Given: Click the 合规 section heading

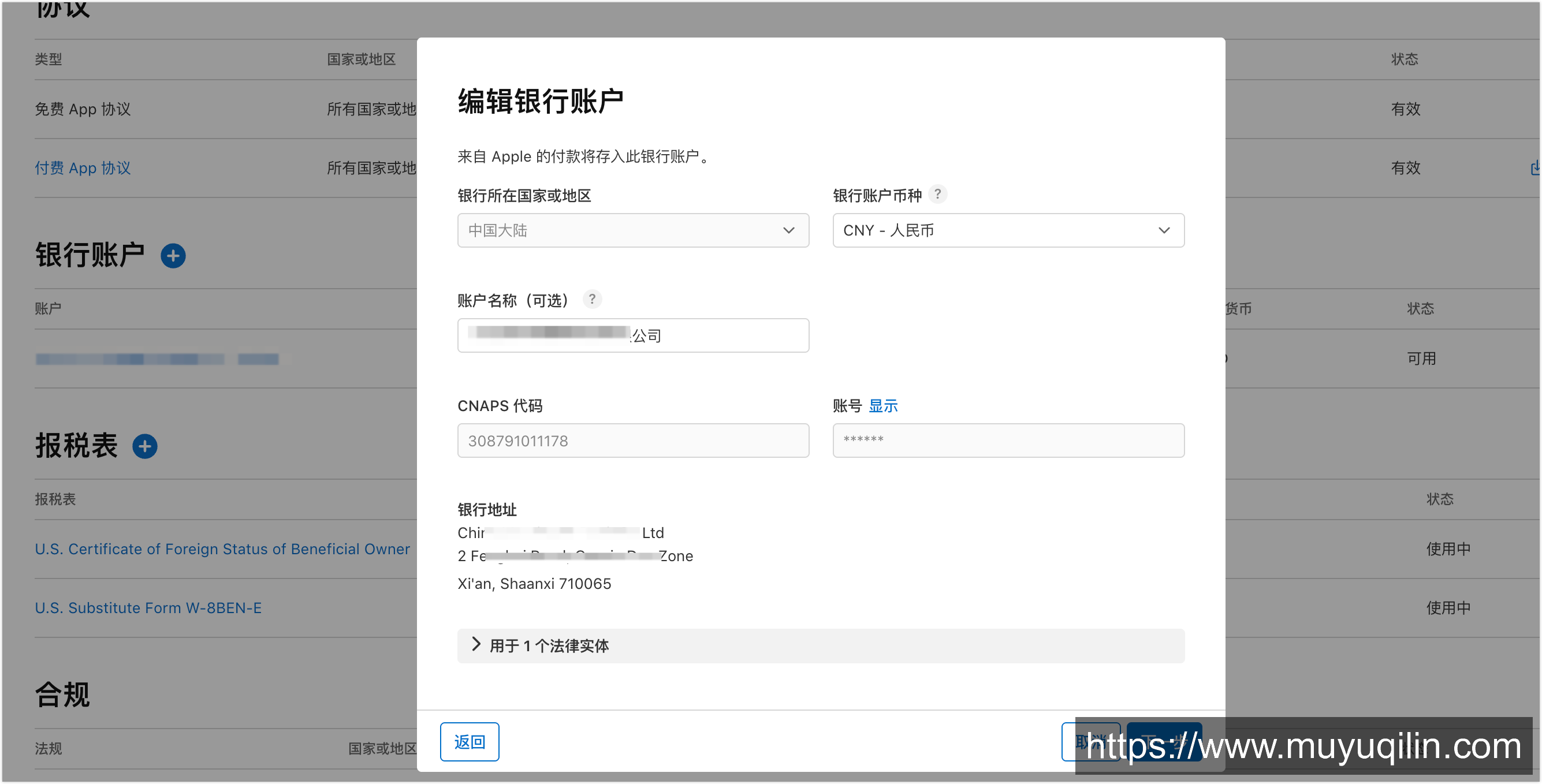Looking at the screenshot, I should coord(62,696).
